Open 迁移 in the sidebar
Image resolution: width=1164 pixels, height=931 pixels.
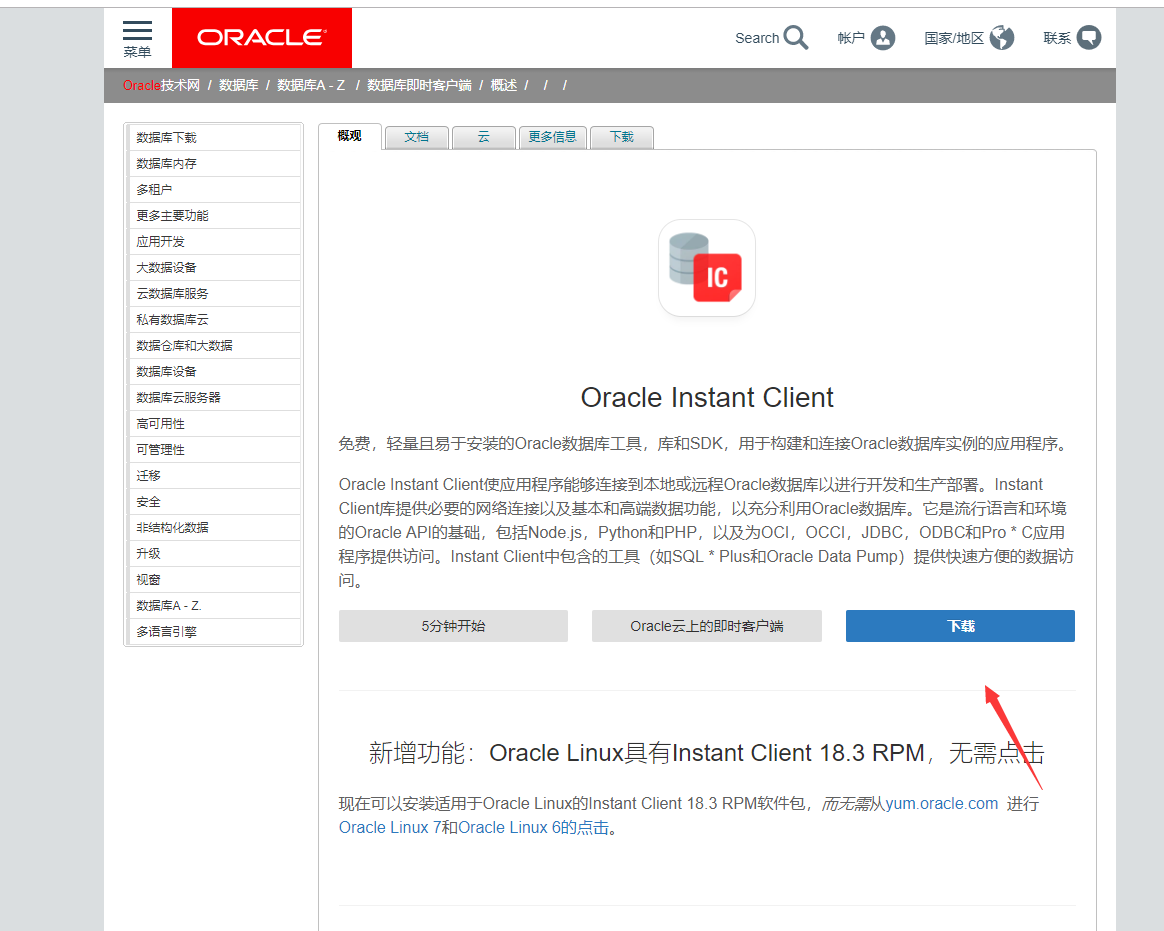214,476
